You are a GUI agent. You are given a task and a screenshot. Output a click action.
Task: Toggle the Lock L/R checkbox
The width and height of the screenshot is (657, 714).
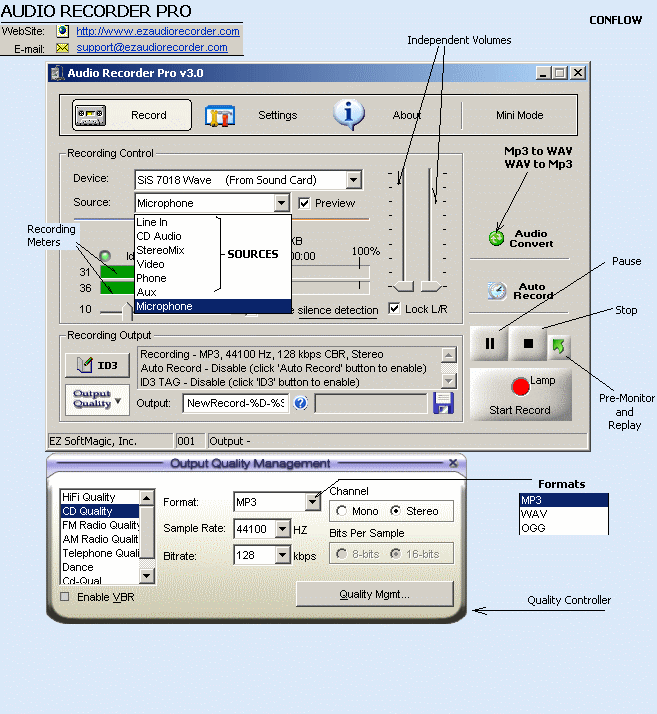pos(394,308)
